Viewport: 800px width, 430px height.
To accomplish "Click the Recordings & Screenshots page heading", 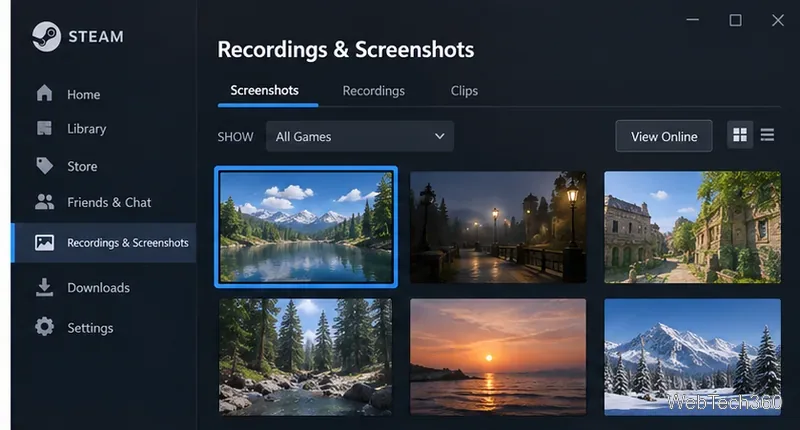I will [345, 49].
